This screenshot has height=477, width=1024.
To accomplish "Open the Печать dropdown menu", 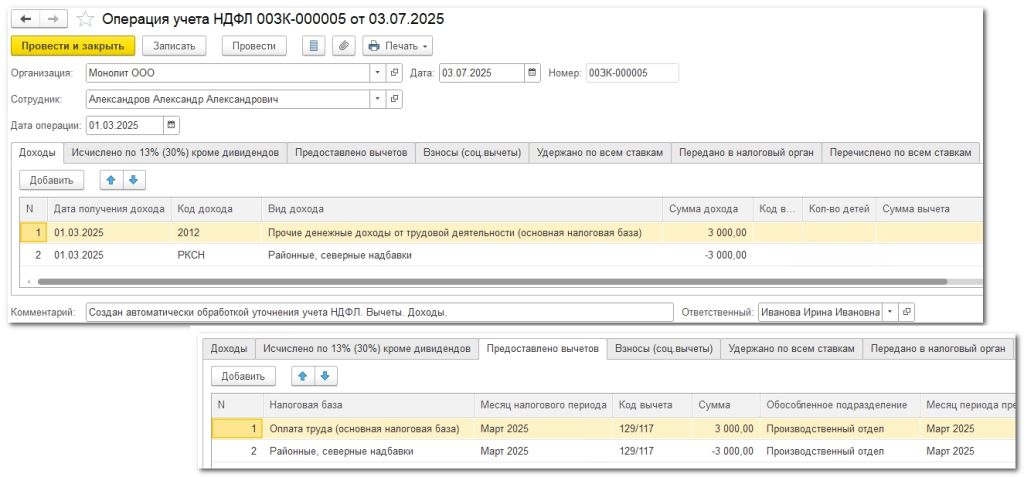I will tap(398, 46).
